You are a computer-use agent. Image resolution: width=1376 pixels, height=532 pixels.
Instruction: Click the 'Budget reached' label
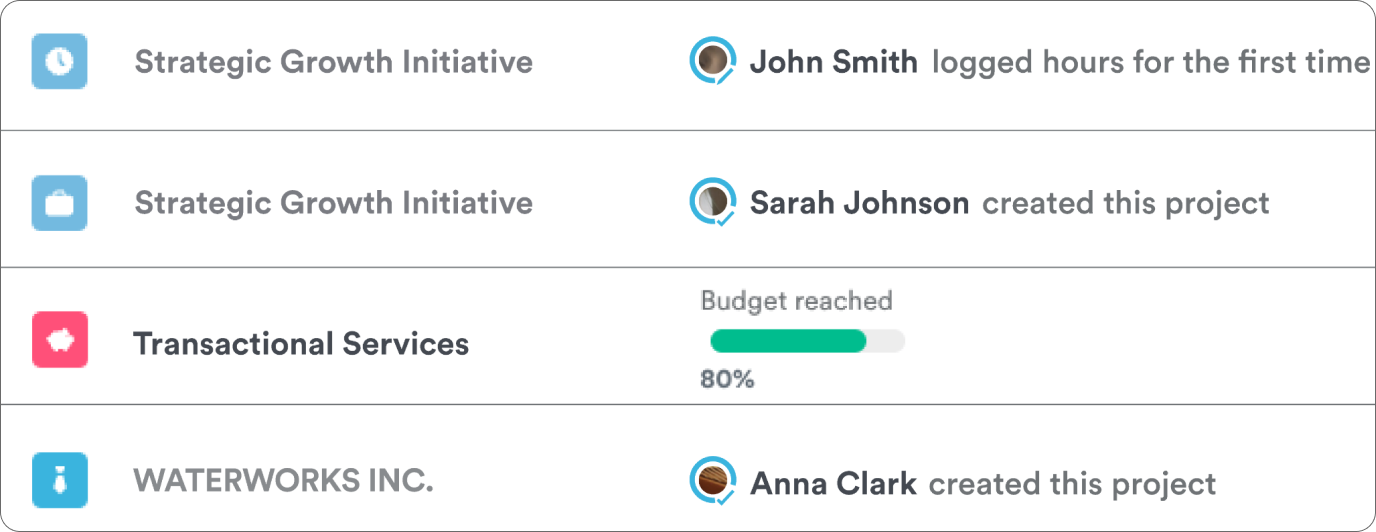[795, 301]
